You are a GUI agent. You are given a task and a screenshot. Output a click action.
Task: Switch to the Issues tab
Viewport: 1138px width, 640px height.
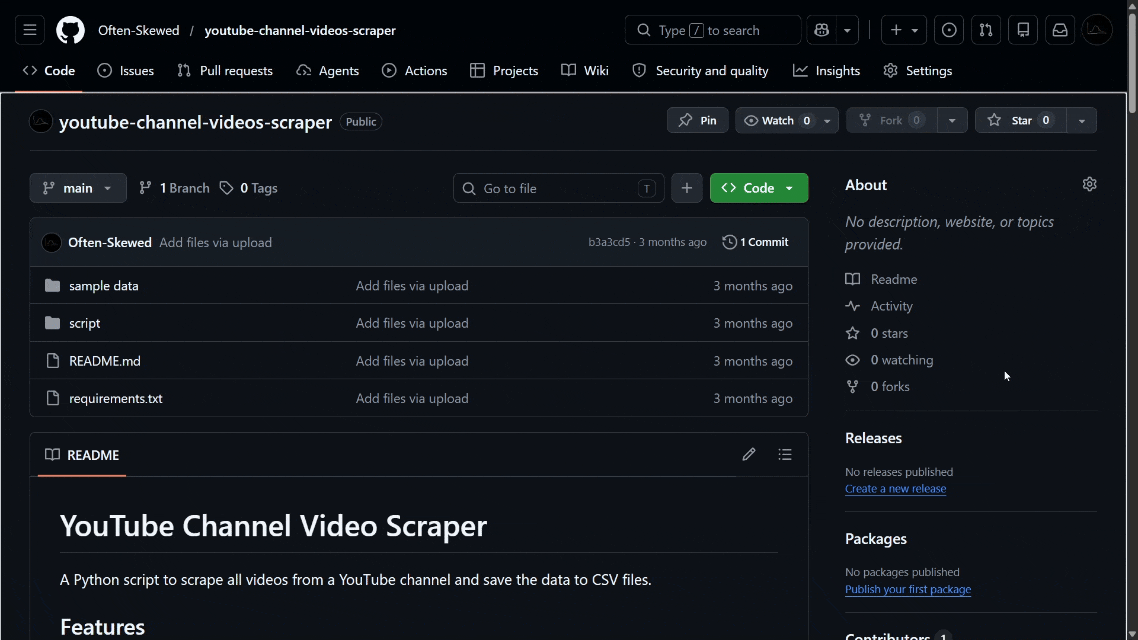point(126,70)
